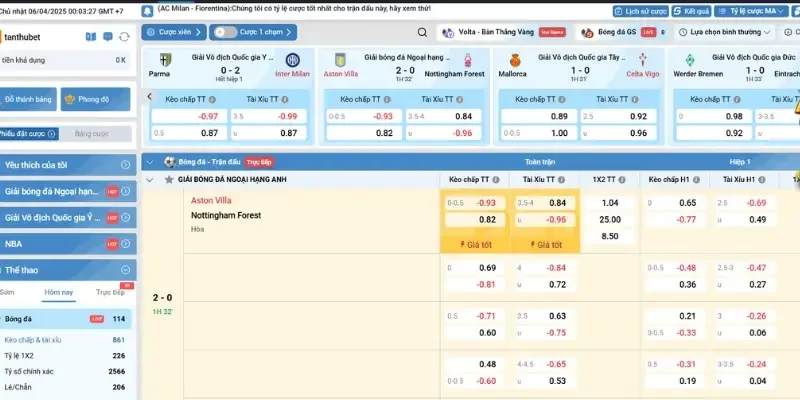Select Aston Villa odds -0.93 in highlighted cell
The height and width of the screenshot is (400, 800).
(486, 203)
